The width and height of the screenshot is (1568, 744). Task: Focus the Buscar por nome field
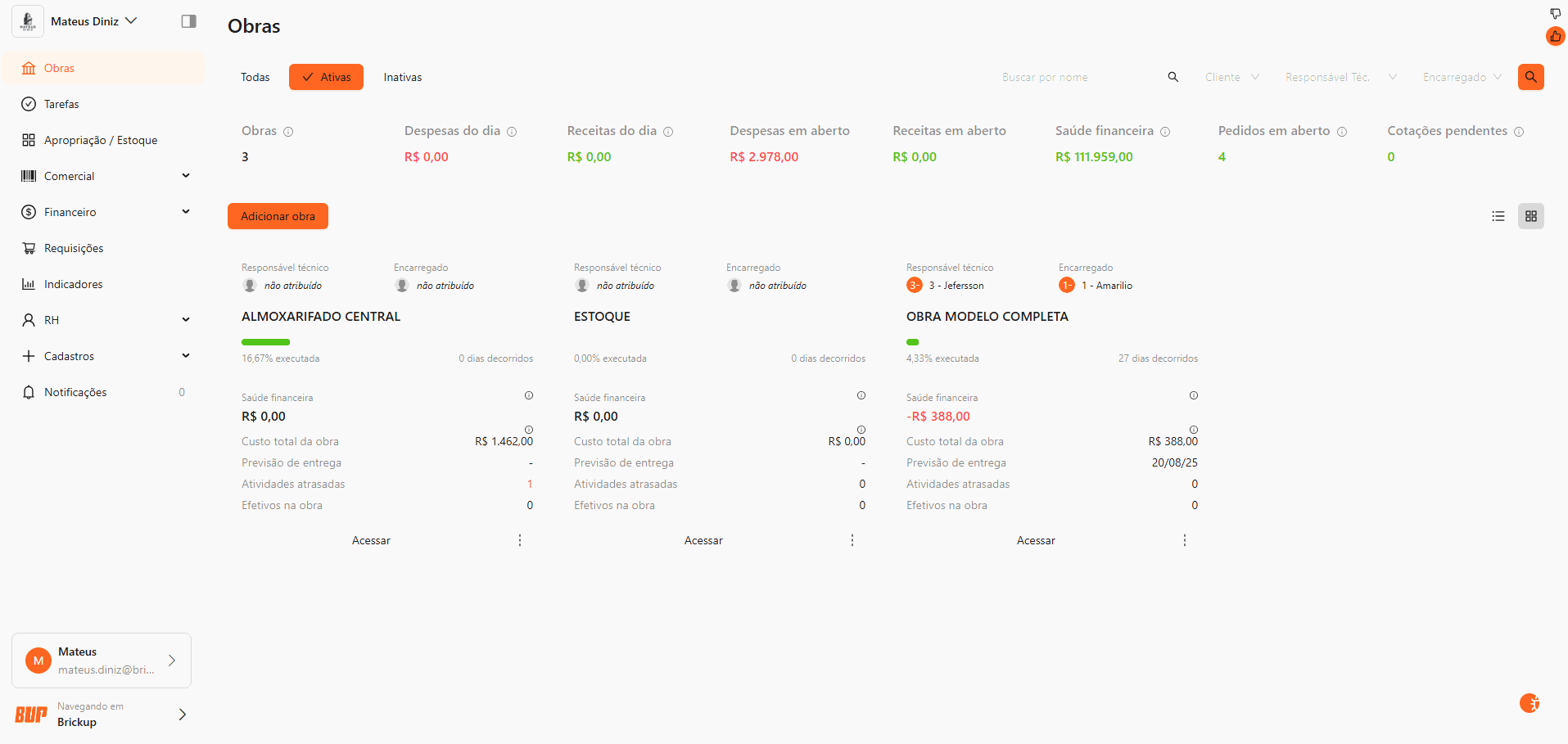tap(1079, 77)
